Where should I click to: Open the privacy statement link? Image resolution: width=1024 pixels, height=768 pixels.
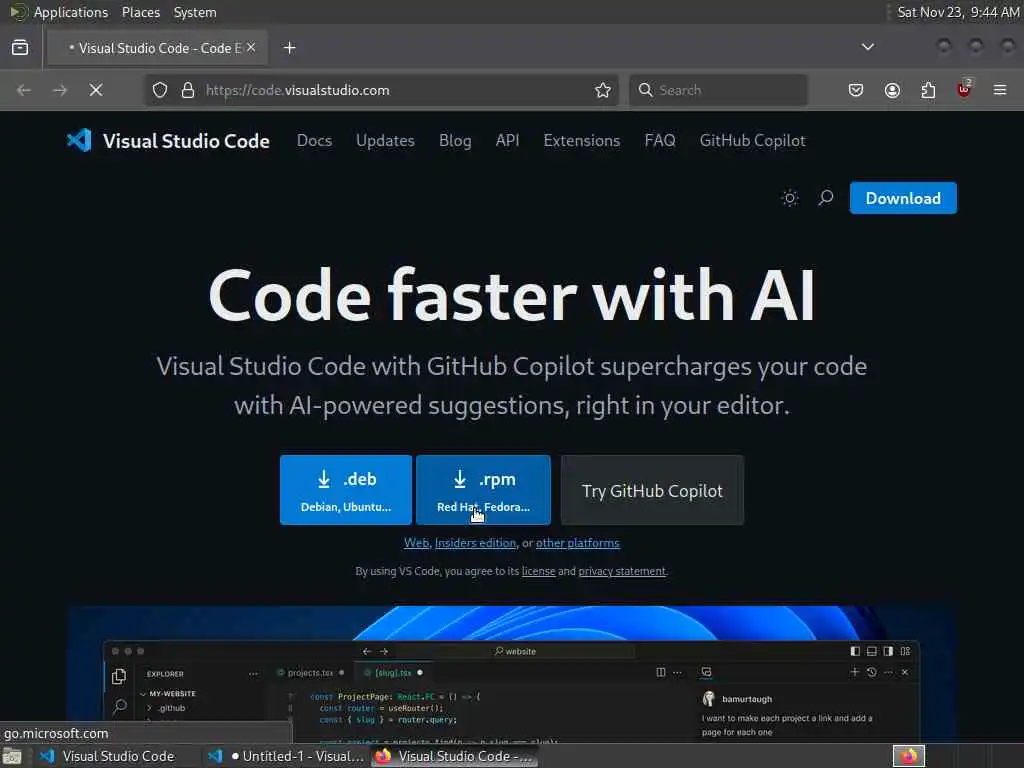622,571
